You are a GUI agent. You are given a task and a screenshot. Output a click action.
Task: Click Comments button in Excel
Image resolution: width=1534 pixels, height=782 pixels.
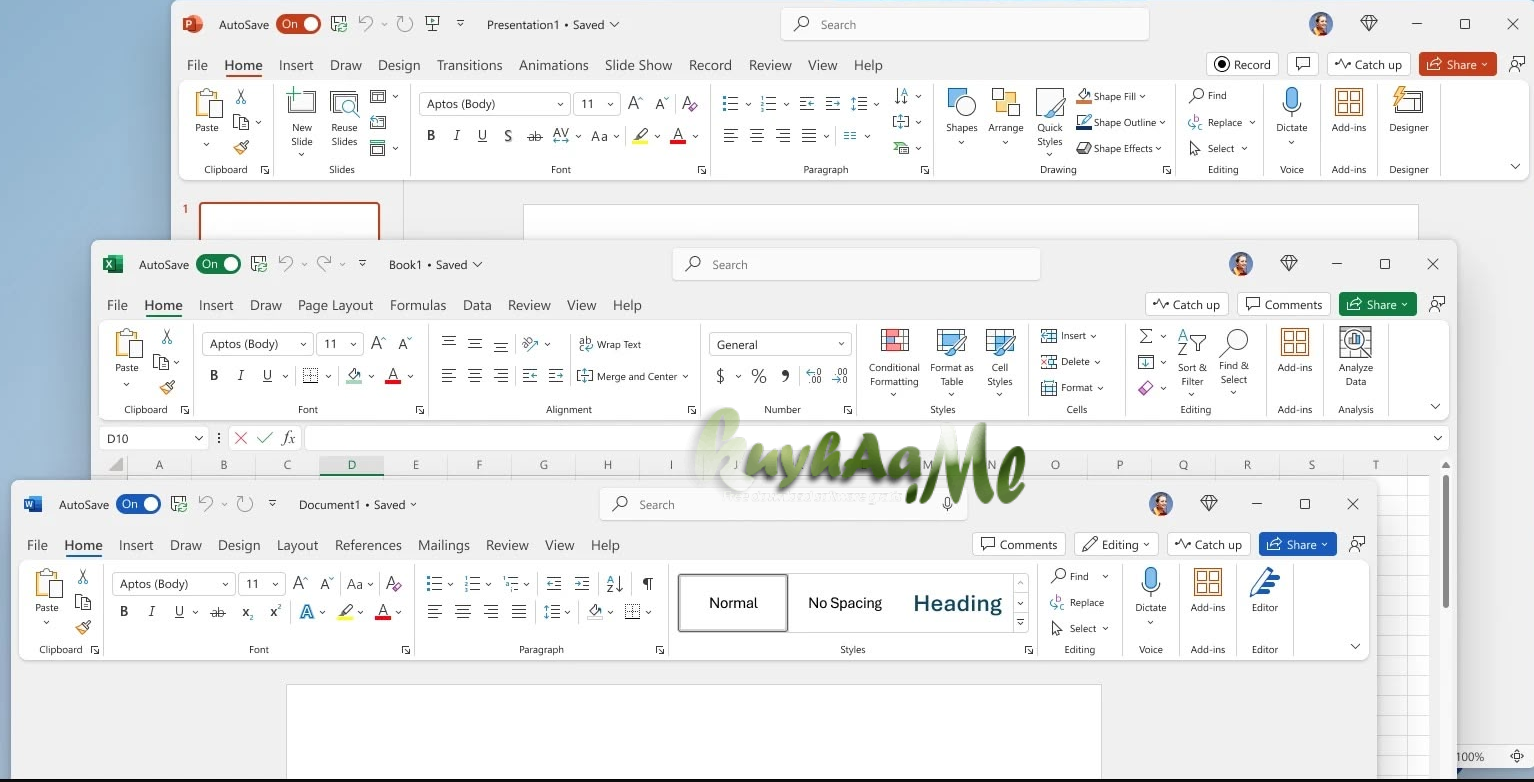coord(1283,304)
